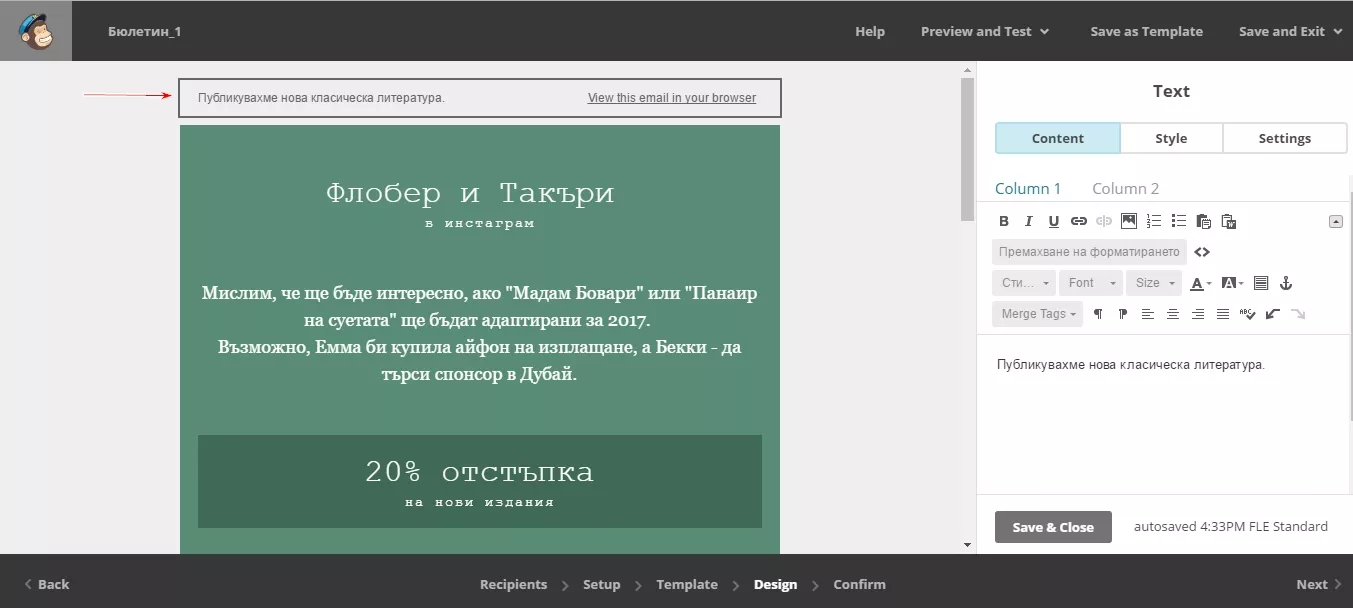
Task: Select the 20% отстъпка block
Action: 480,481
